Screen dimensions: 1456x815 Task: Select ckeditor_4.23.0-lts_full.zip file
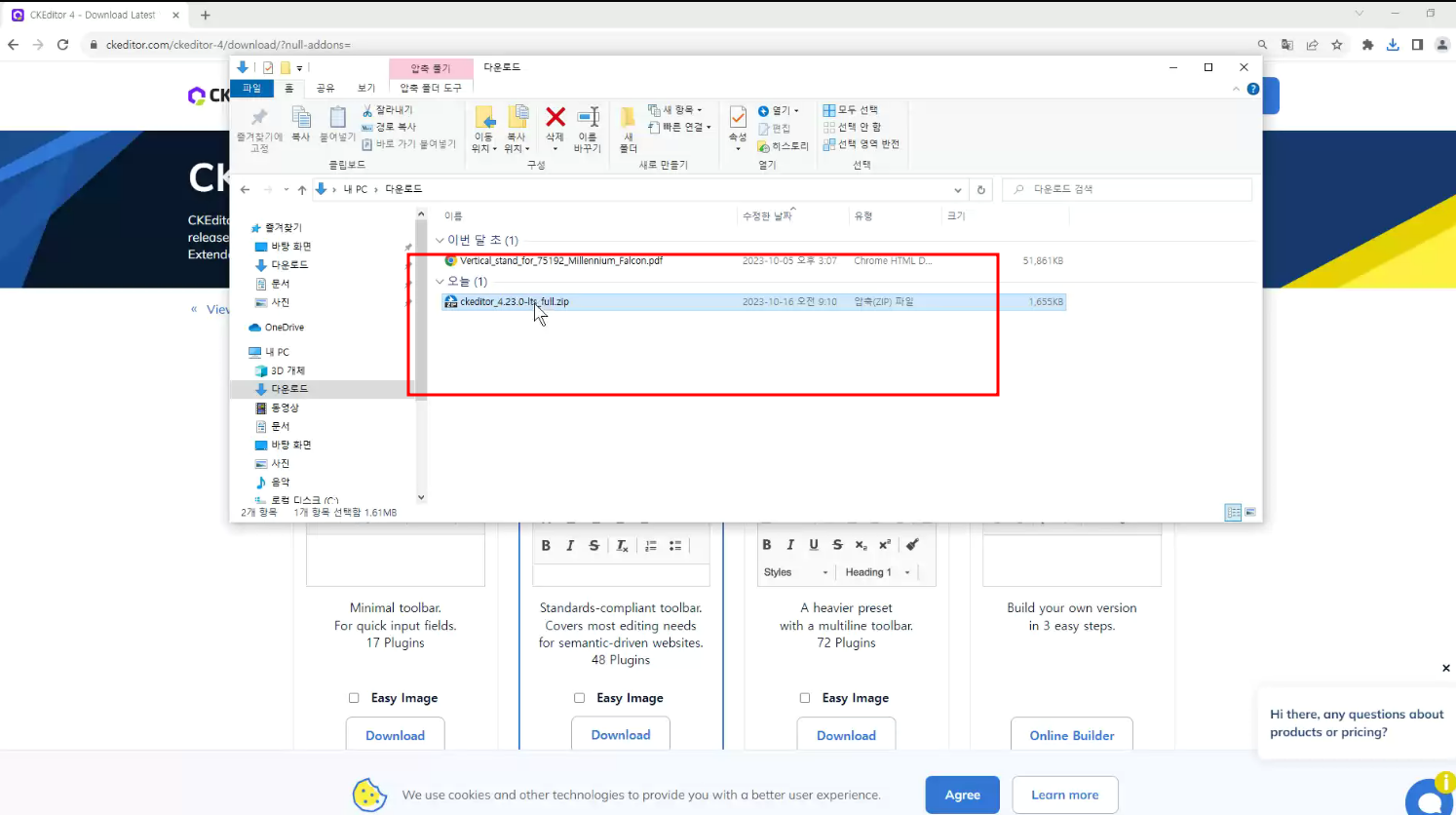(753, 302)
